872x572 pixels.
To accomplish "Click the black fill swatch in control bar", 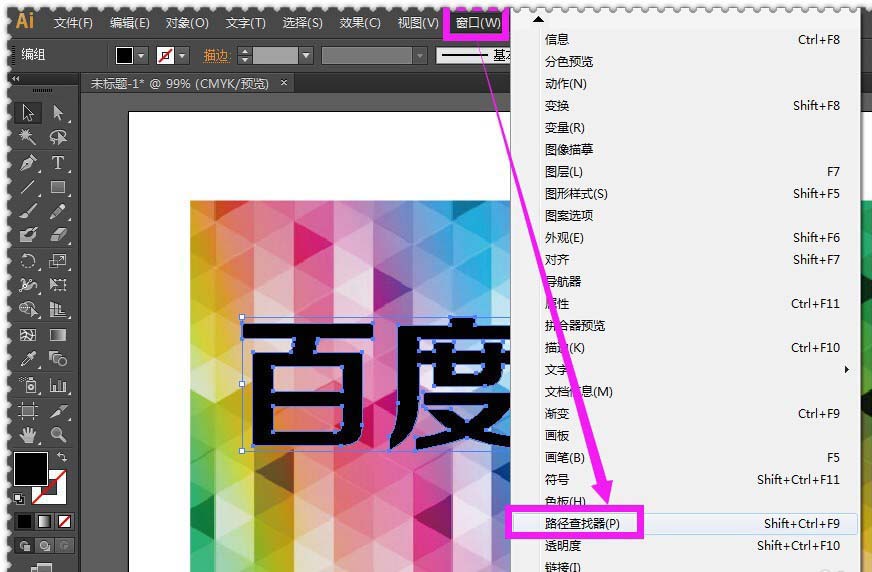I will (125, 56).
